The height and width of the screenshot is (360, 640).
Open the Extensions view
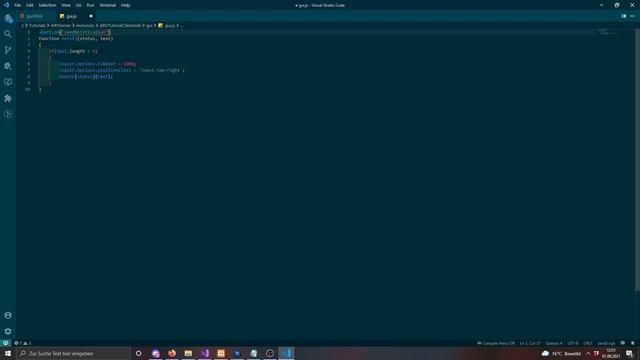click(x=8, y=98)
